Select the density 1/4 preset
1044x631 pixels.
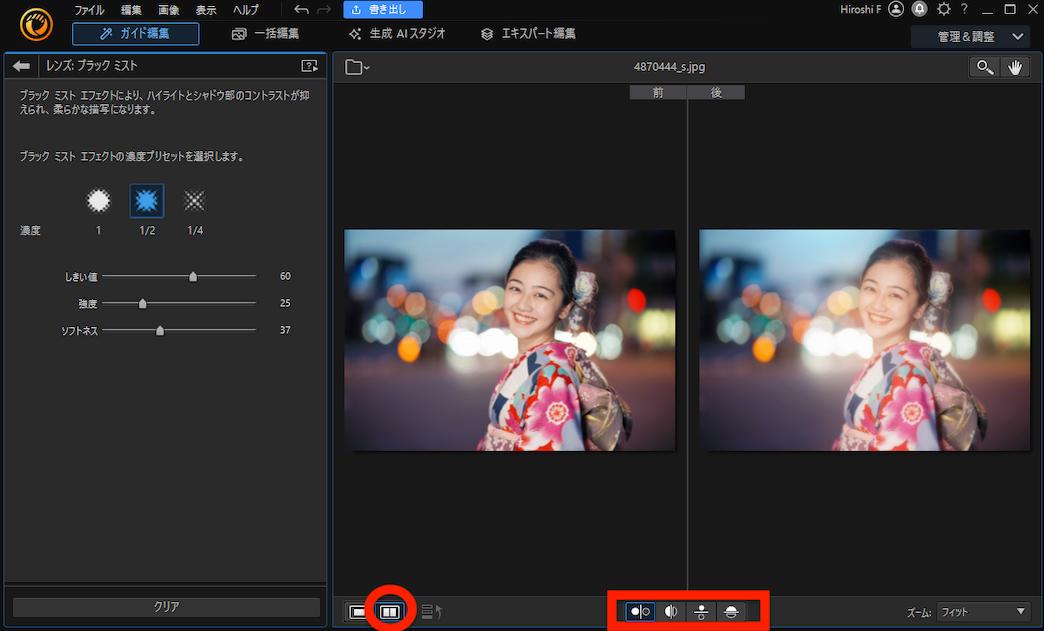point(194,200)
